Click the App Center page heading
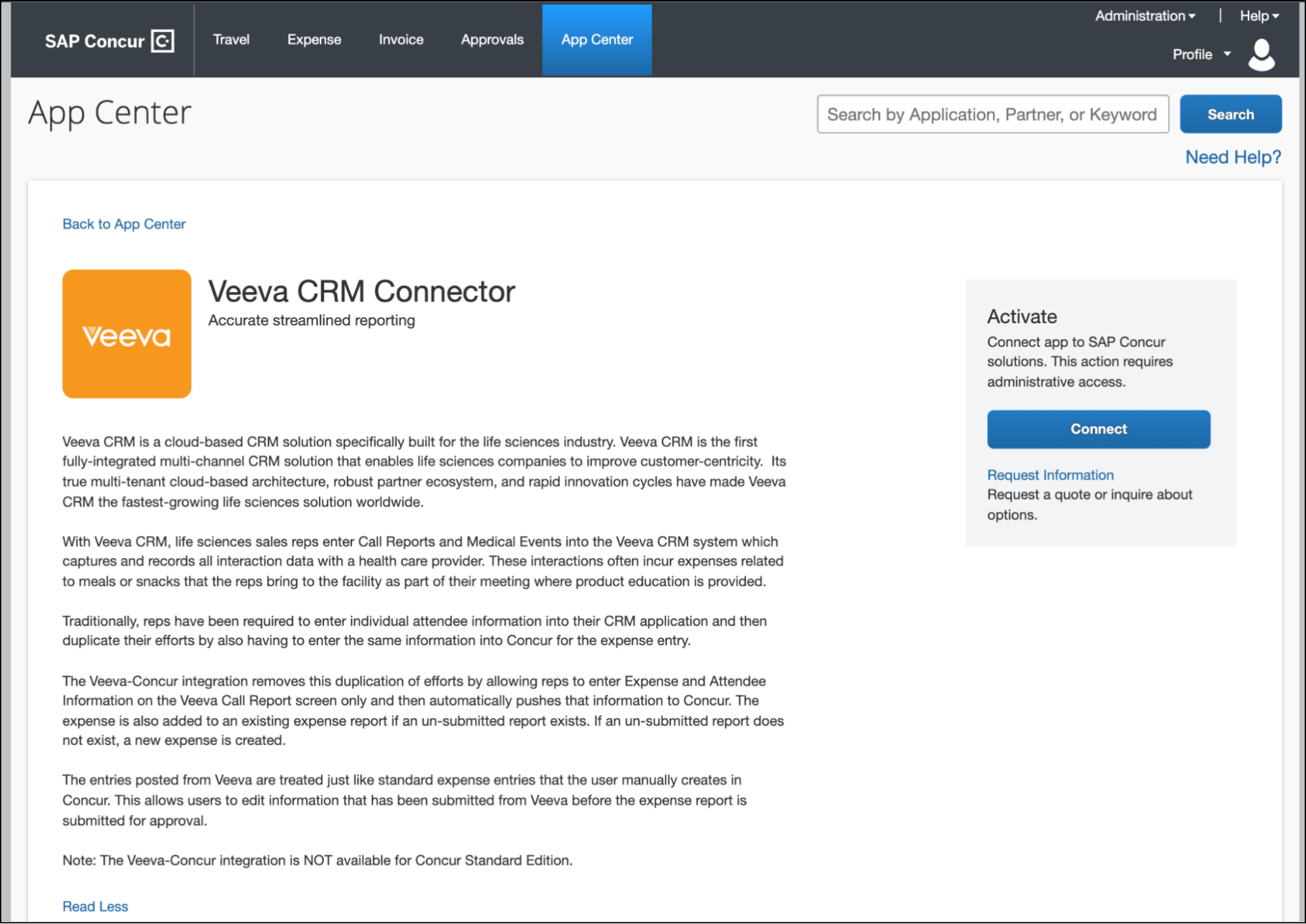1306x924 pixels. [110, 113]
